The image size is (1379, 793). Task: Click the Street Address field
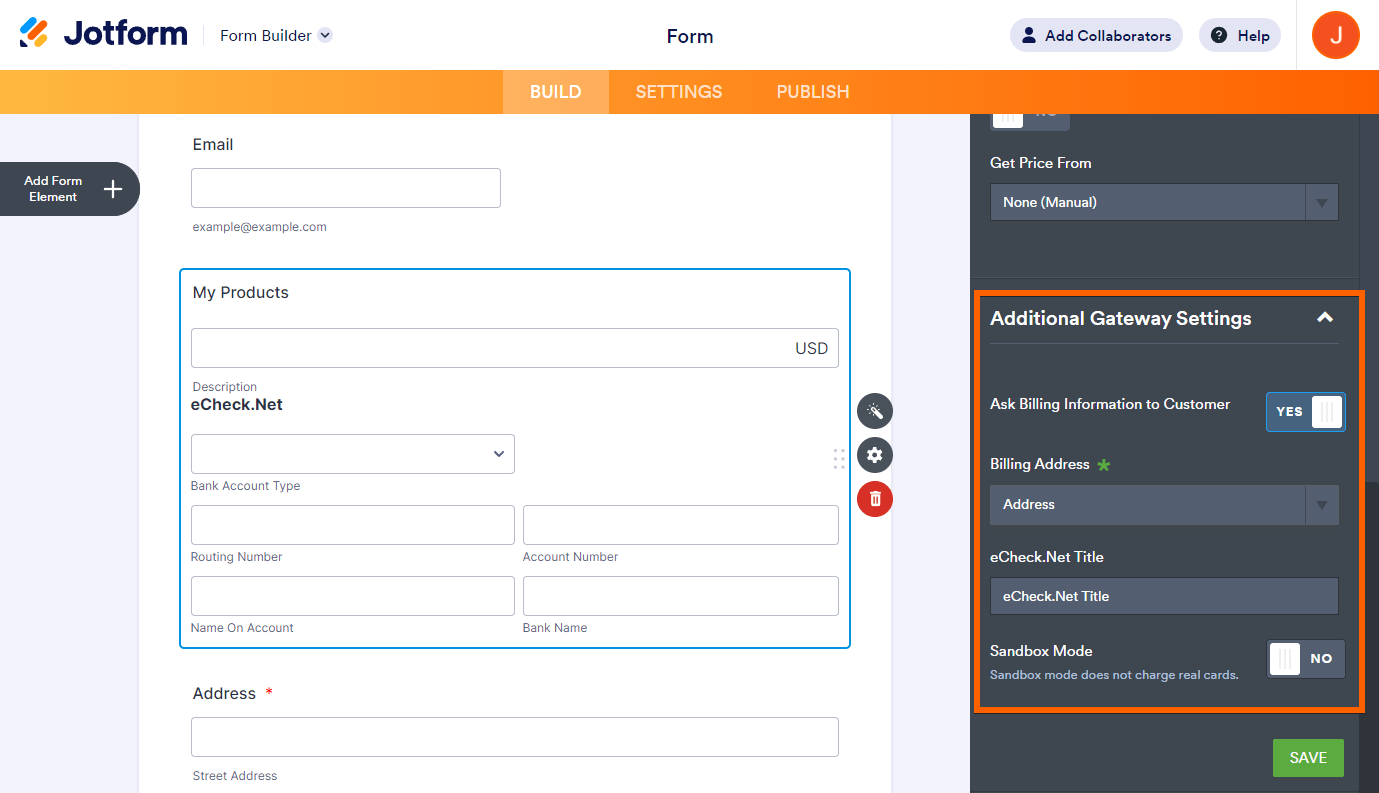515,737
